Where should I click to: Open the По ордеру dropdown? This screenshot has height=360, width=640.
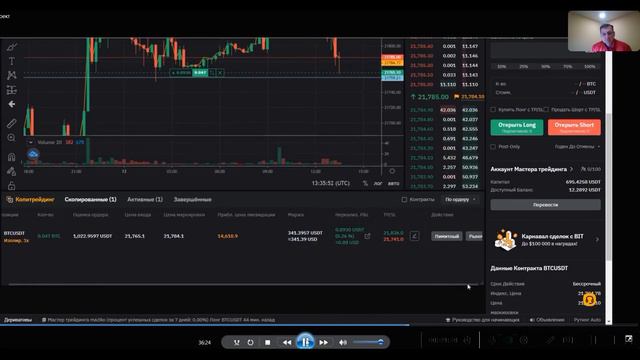click(x=460, y=200)
